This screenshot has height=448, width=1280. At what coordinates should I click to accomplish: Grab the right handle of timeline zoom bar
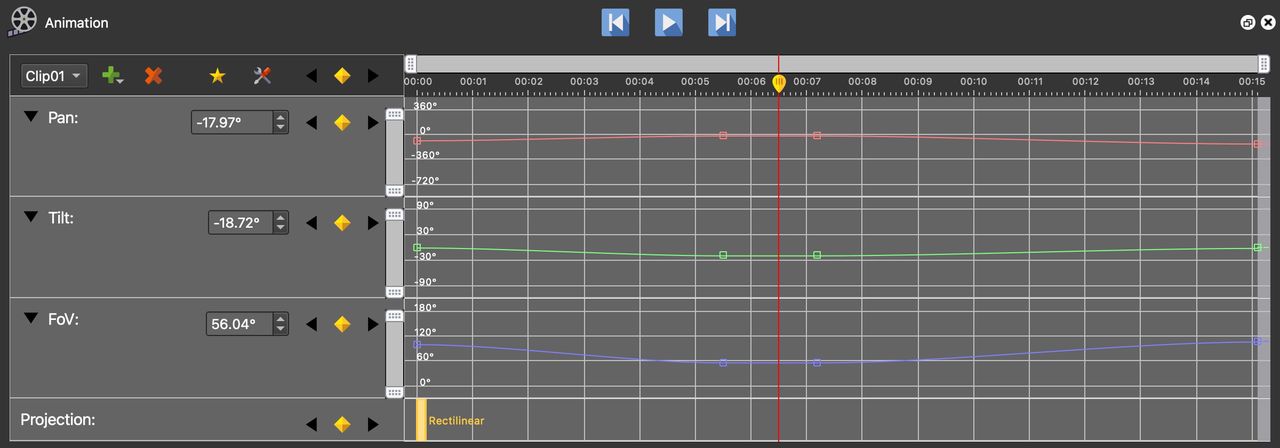tap(1264, 64)
